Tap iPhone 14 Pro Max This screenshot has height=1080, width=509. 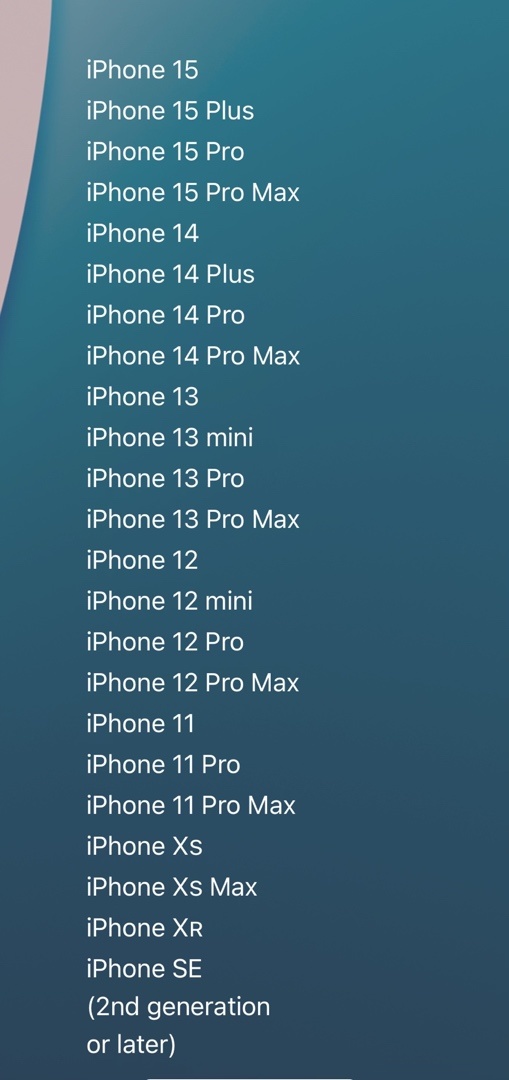coord(194,356)
